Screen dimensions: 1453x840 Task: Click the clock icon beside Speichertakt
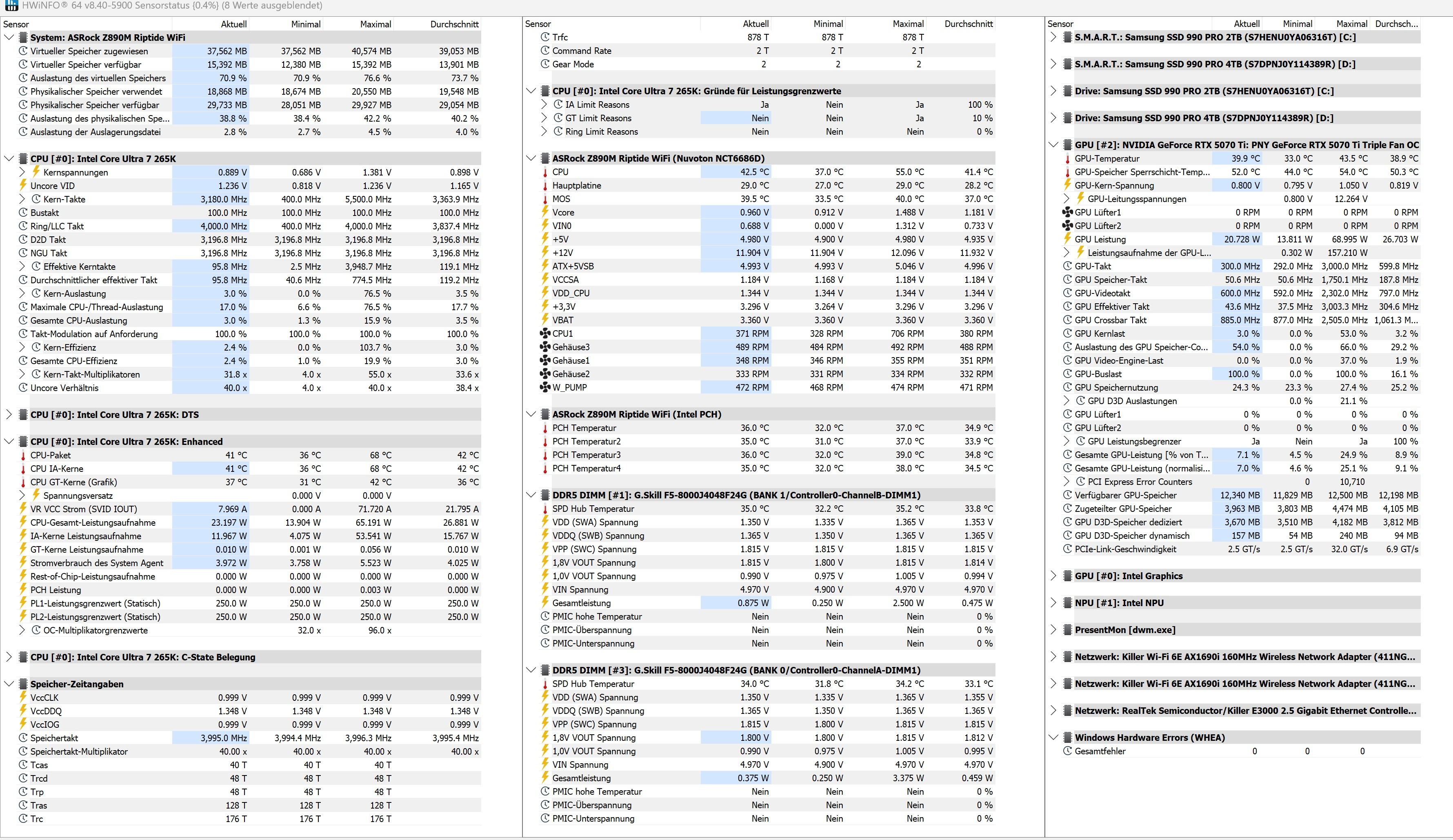click(x=23, y=738)
